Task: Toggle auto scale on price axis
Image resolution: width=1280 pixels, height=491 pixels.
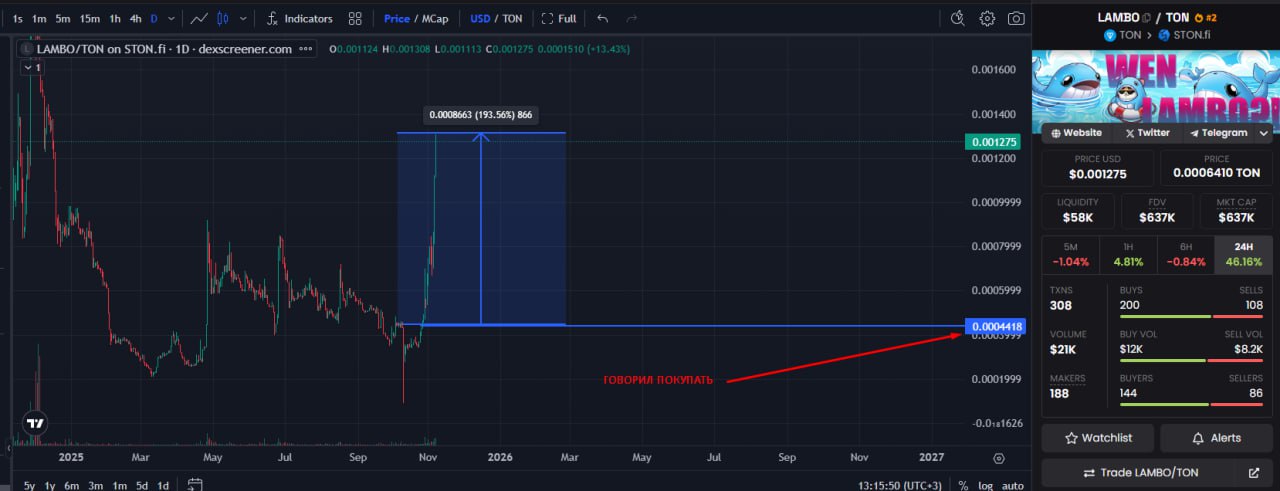Action: point(1013,485)
